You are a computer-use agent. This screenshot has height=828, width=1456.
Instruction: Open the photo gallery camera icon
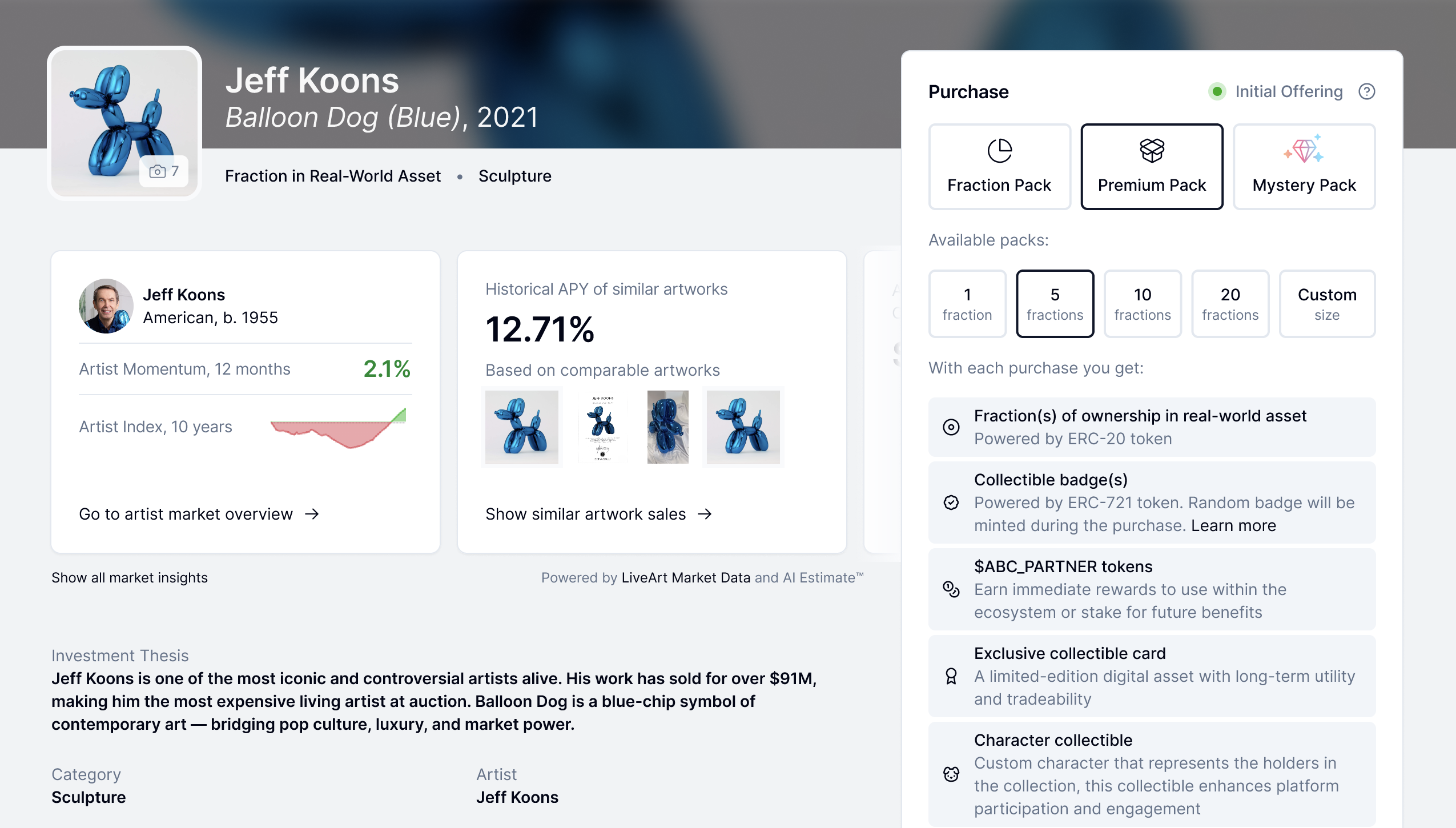[158, 171]
